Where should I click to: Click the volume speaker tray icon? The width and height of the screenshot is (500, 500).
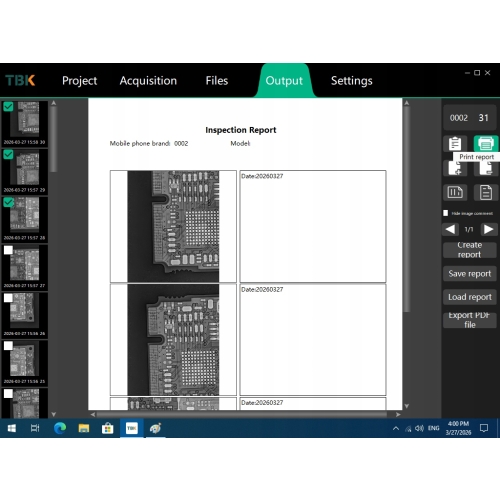[419, 428]
